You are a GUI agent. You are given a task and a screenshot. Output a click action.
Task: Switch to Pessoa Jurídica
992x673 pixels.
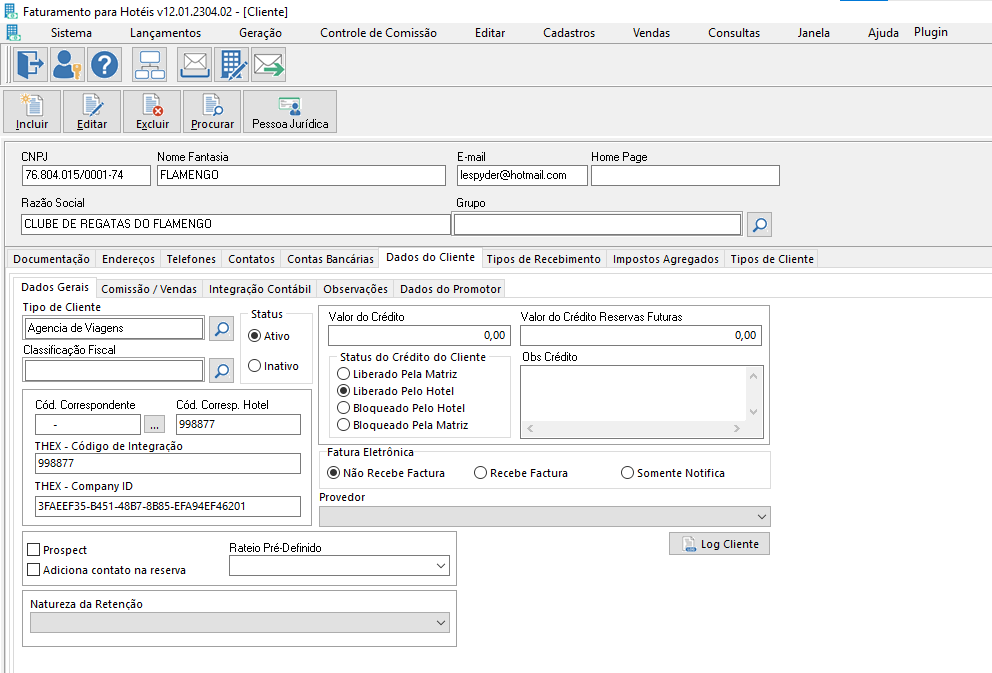pos(290,111)
